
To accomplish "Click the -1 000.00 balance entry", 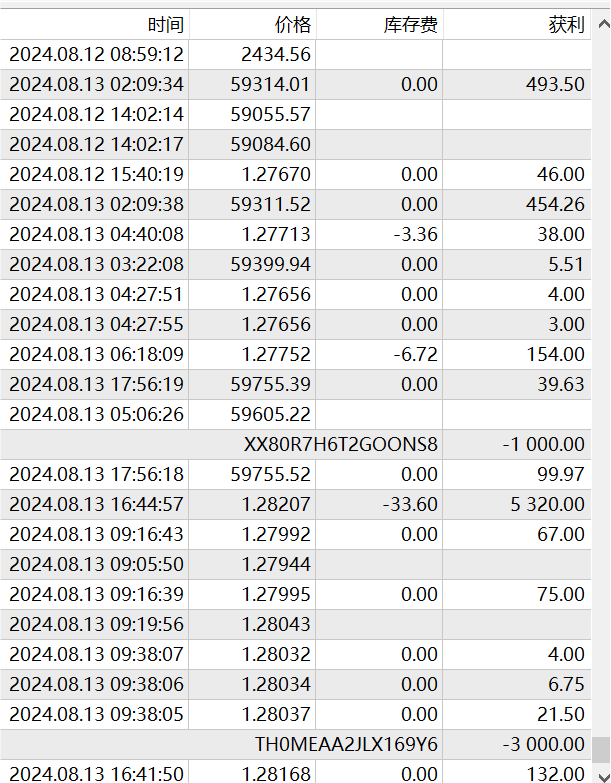I will (545, 445).
